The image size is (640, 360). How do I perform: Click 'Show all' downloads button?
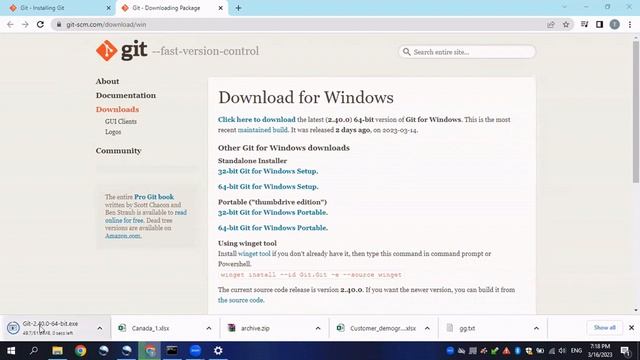[604, 328]
